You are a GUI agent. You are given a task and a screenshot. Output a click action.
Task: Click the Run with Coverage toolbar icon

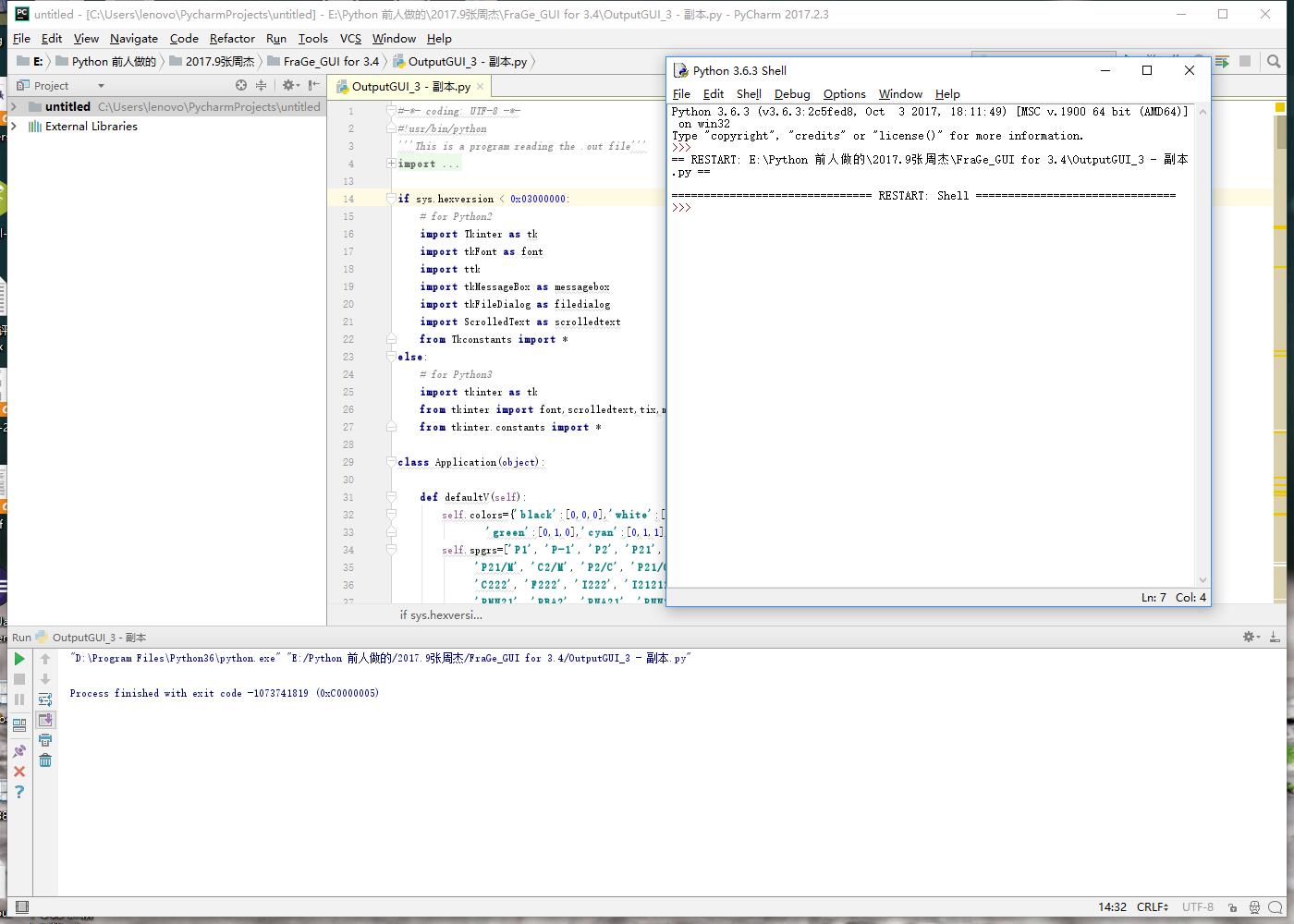[1223, 62]
